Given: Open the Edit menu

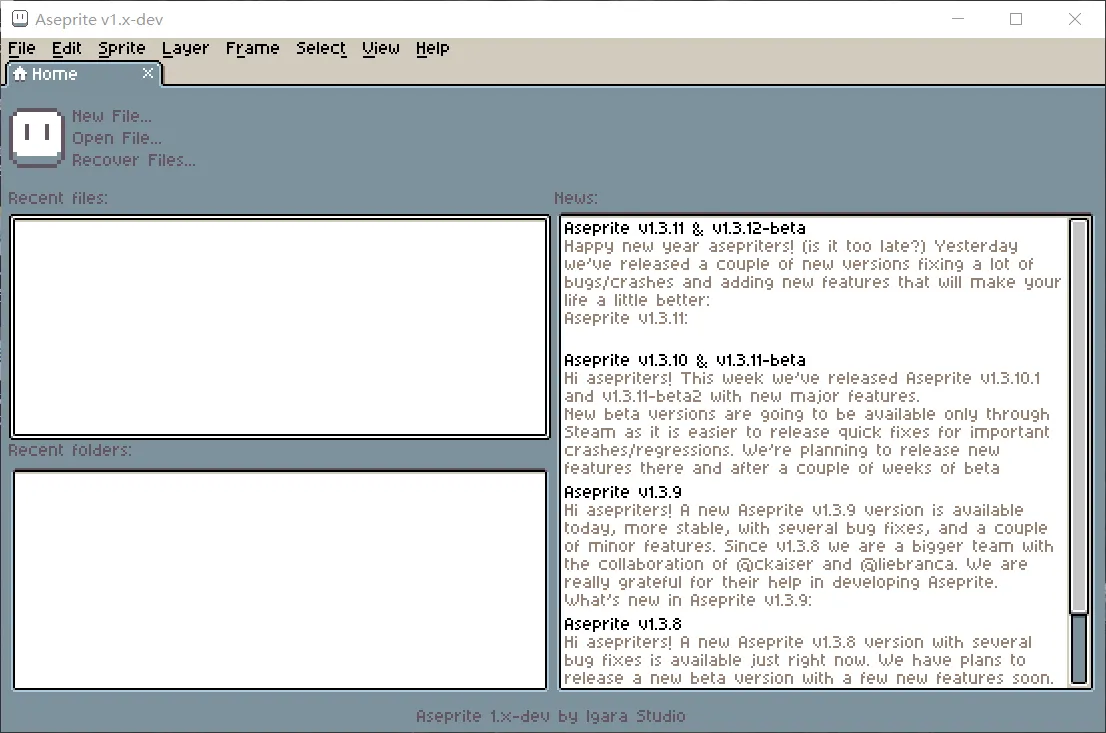Looking at the screenshot, I should [x=67, y=48].
